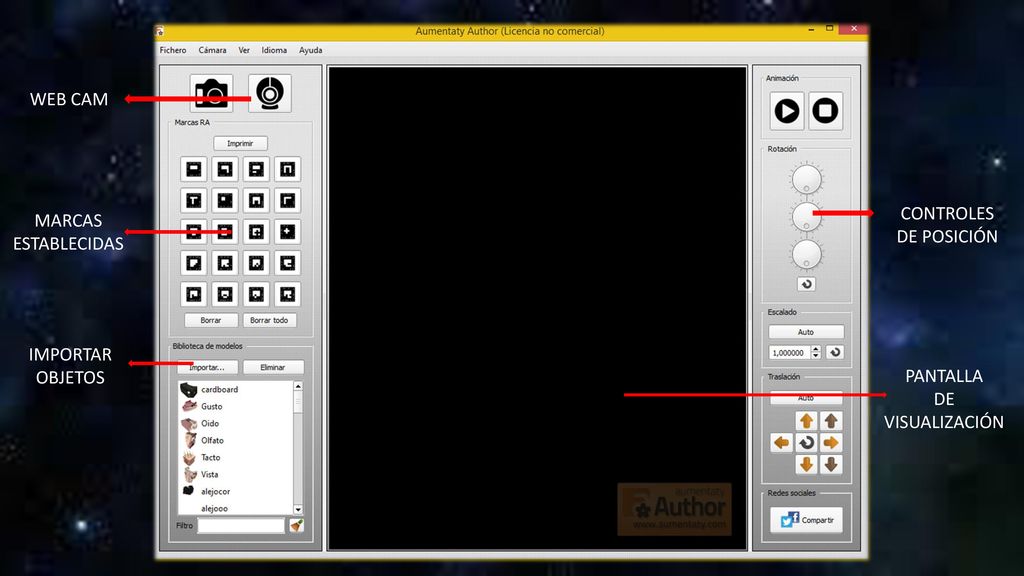The image size is (1024, 576).
Task: Translate model with left orange arrow
Action: click(781, 443)
